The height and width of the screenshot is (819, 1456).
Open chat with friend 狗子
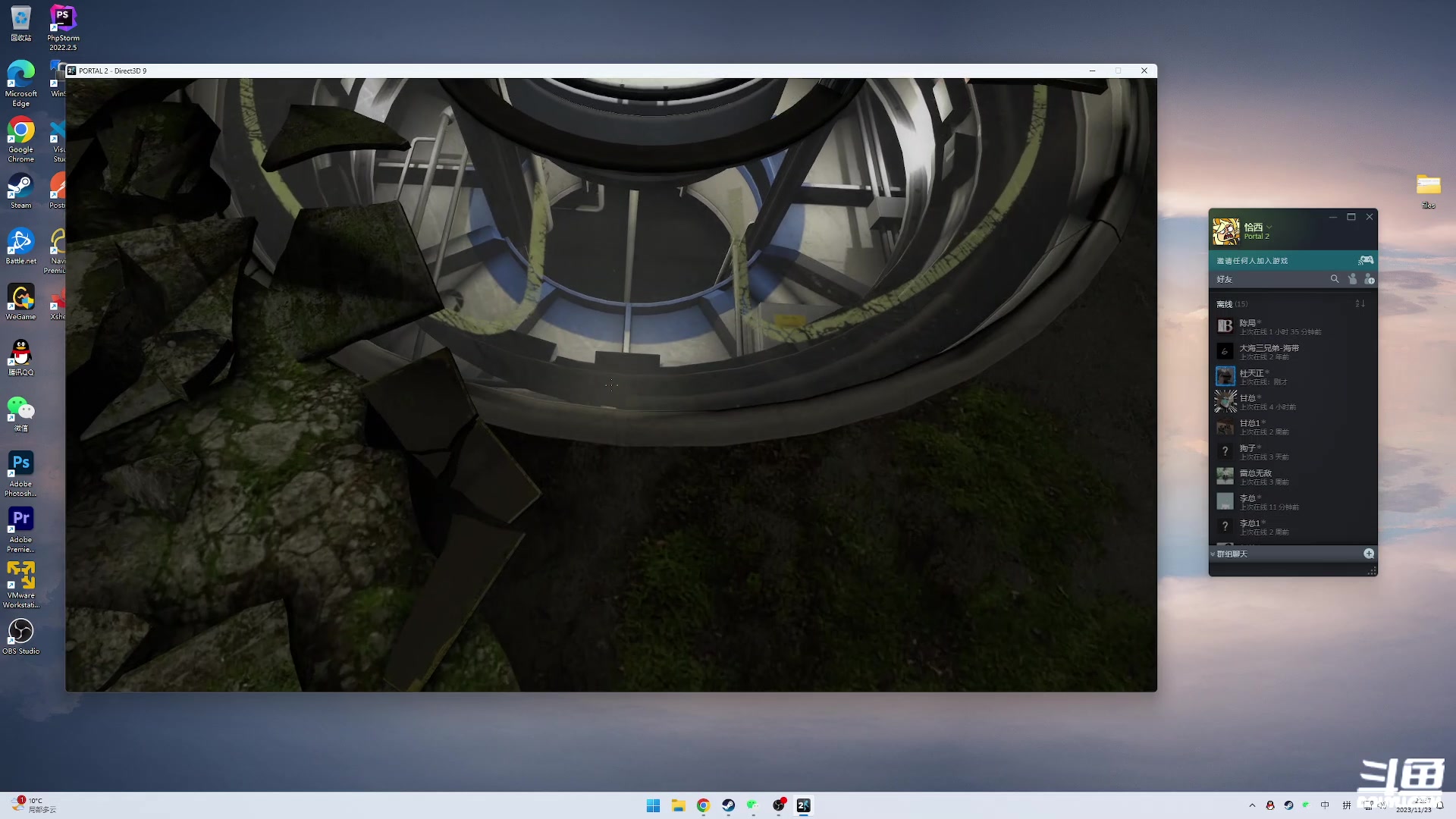click(x=1293, y=452)
